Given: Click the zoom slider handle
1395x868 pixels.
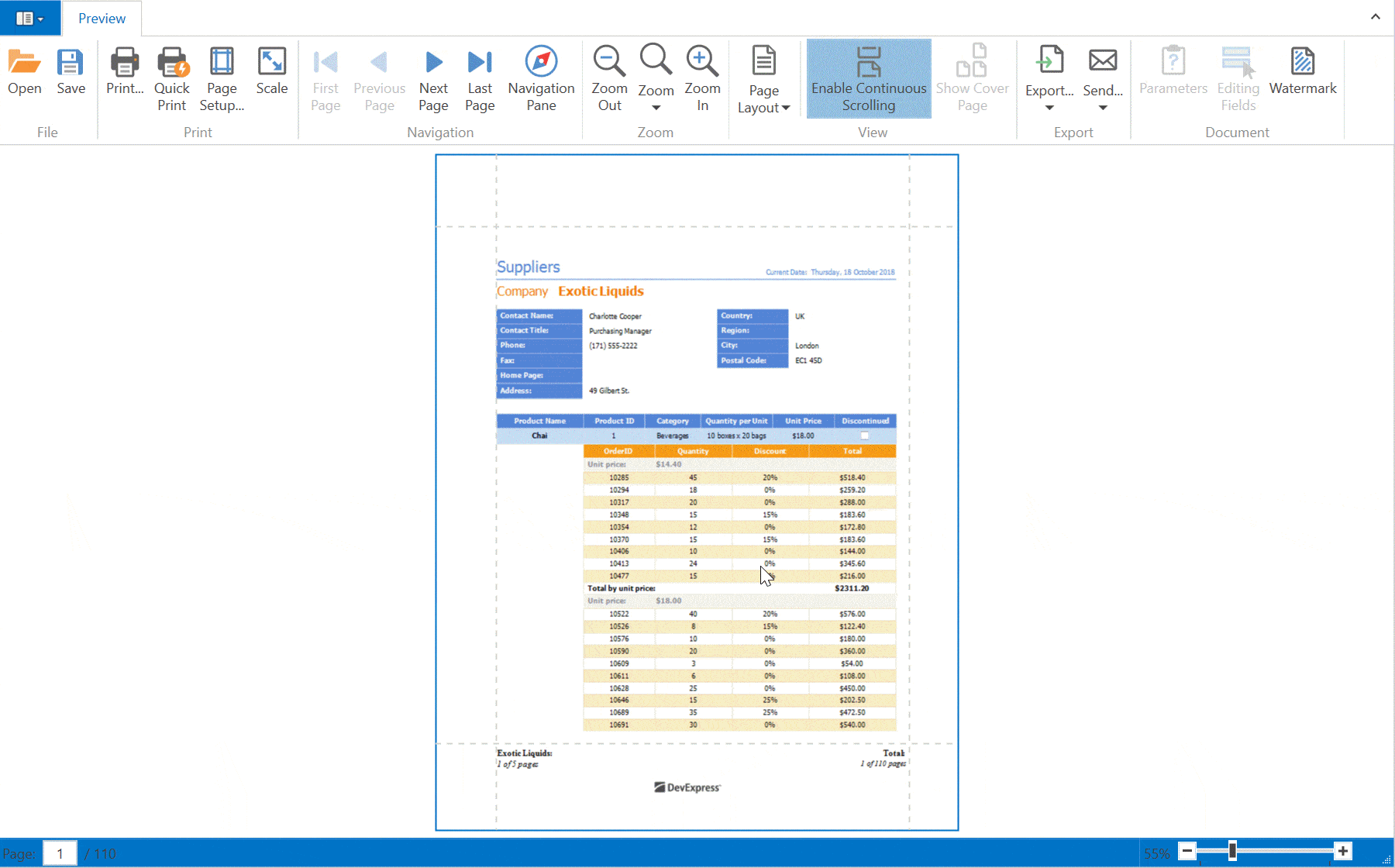Looking at the screenshot, I should pyautogui.click(x=1232, y=852).
